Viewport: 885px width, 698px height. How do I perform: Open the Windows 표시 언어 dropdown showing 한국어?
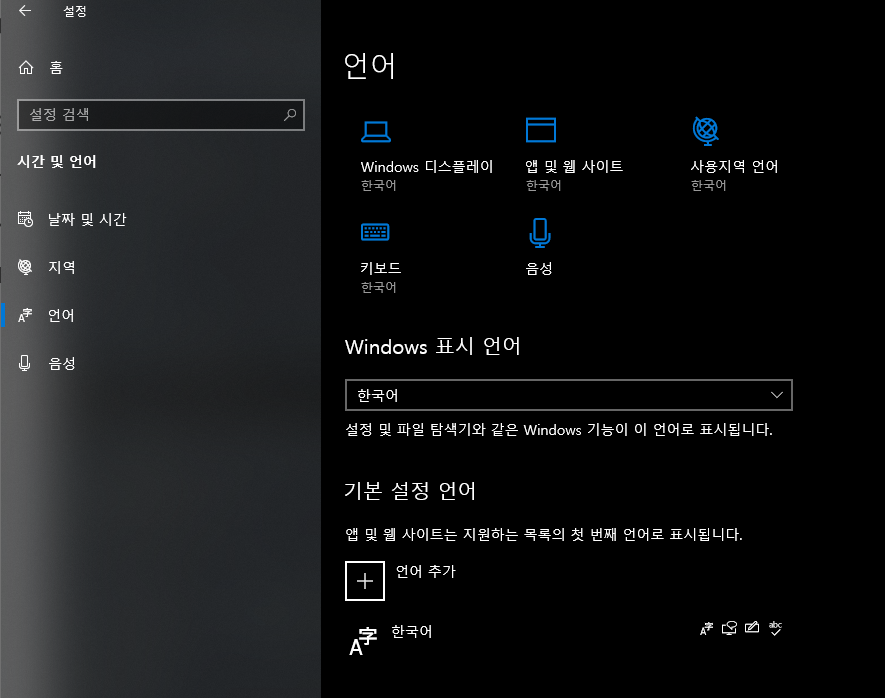point(568,395)
